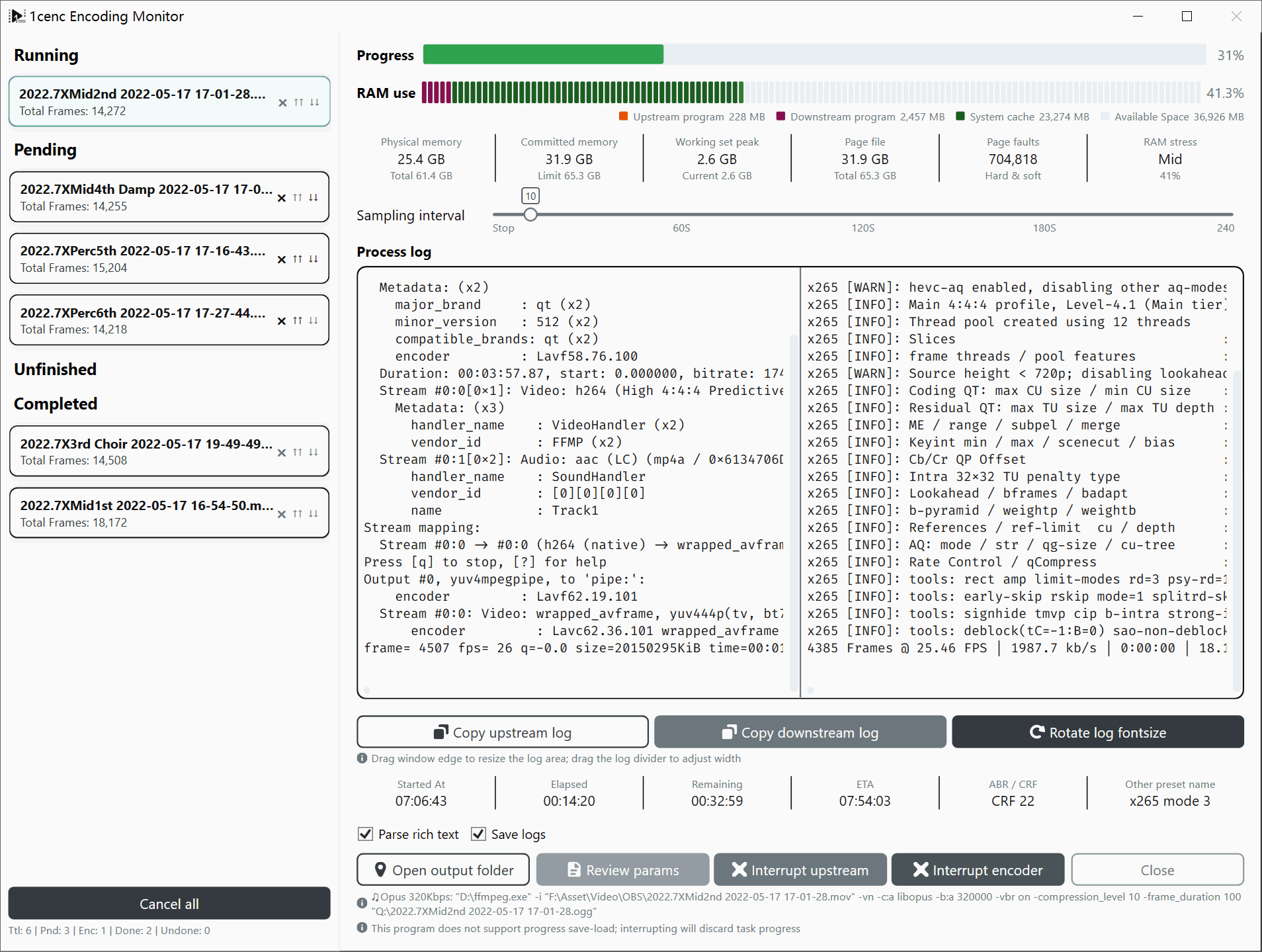
Task: Click the 60S mark on sampling slider
Action: [681, 228]
